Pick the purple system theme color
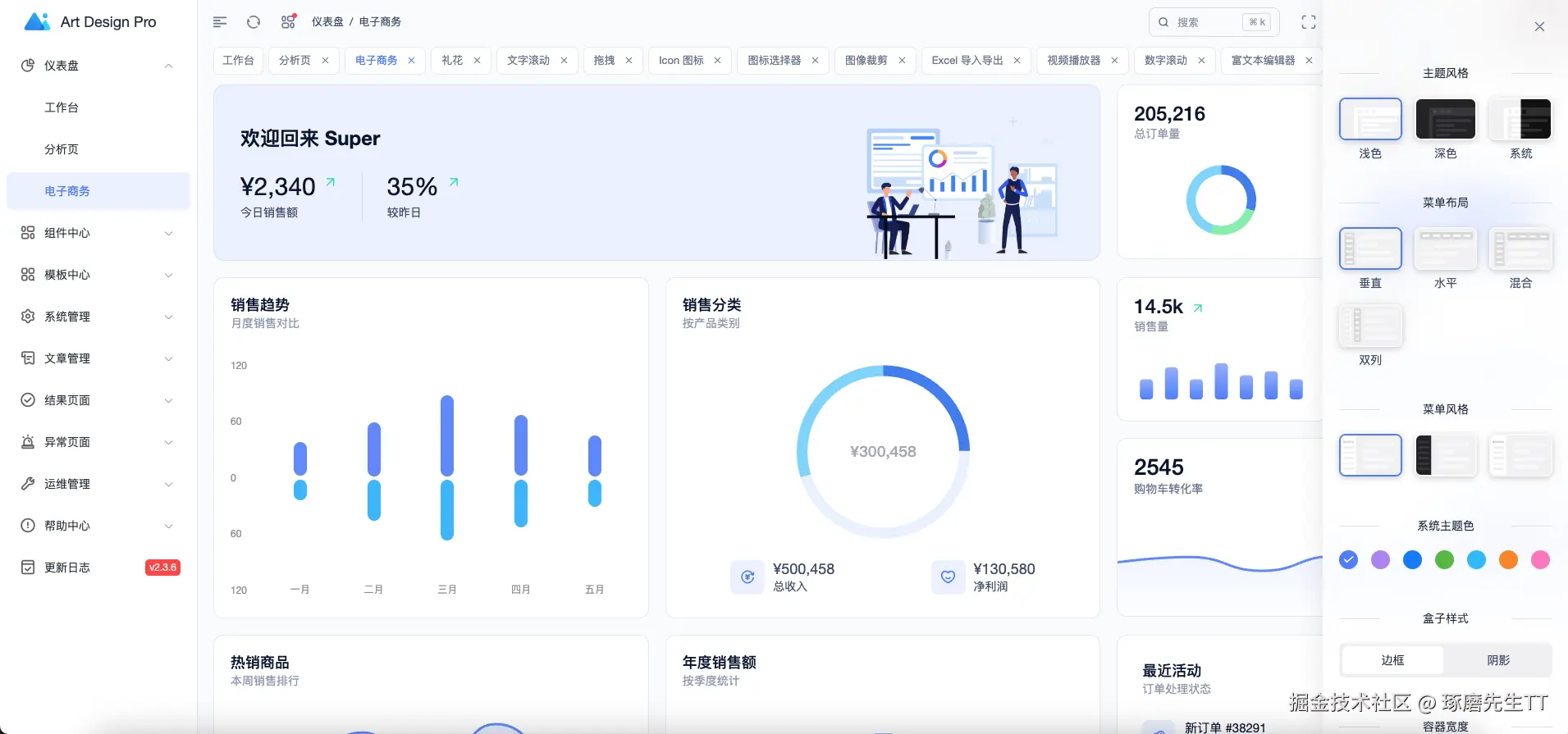The image size is (1568, 734). [1380, 559]
